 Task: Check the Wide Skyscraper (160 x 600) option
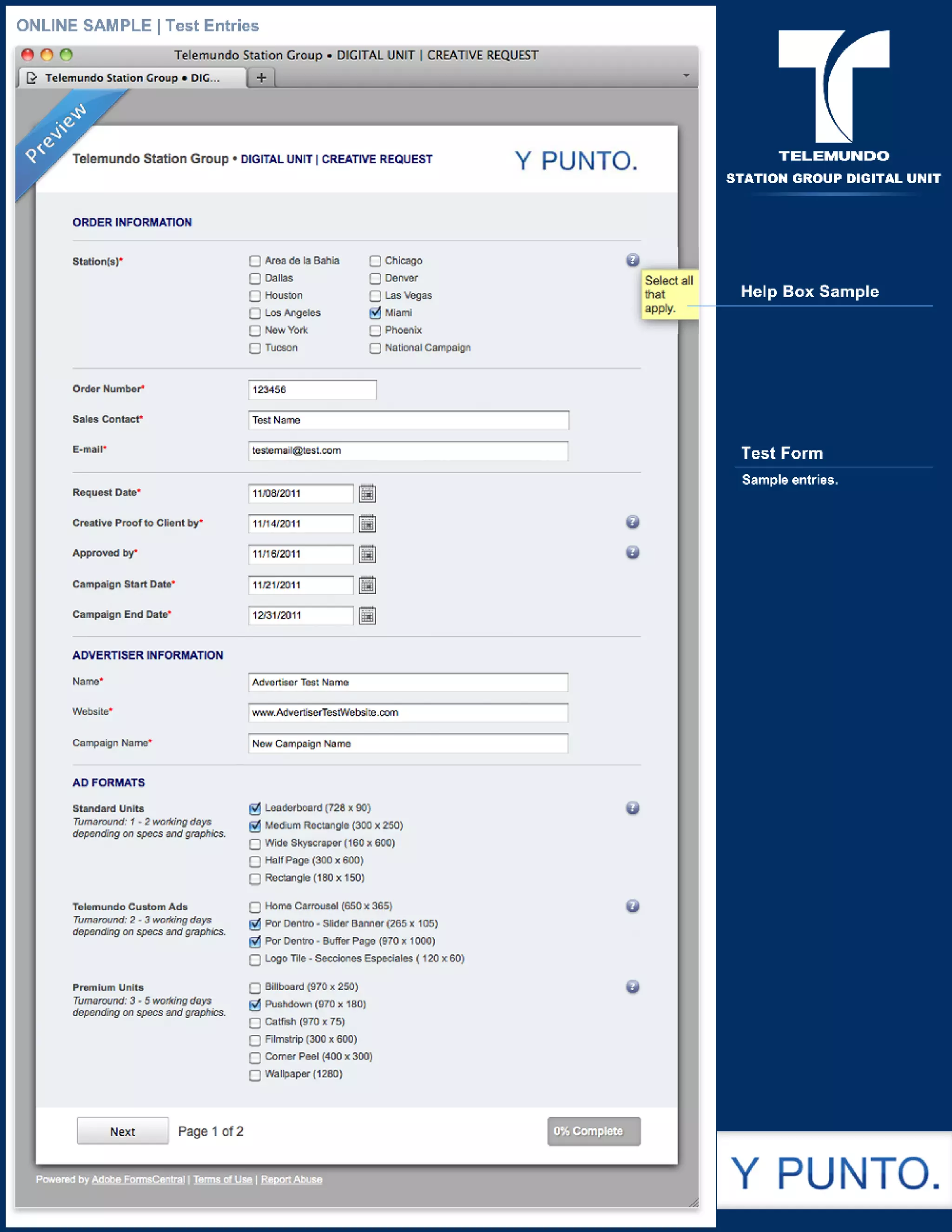255,843
